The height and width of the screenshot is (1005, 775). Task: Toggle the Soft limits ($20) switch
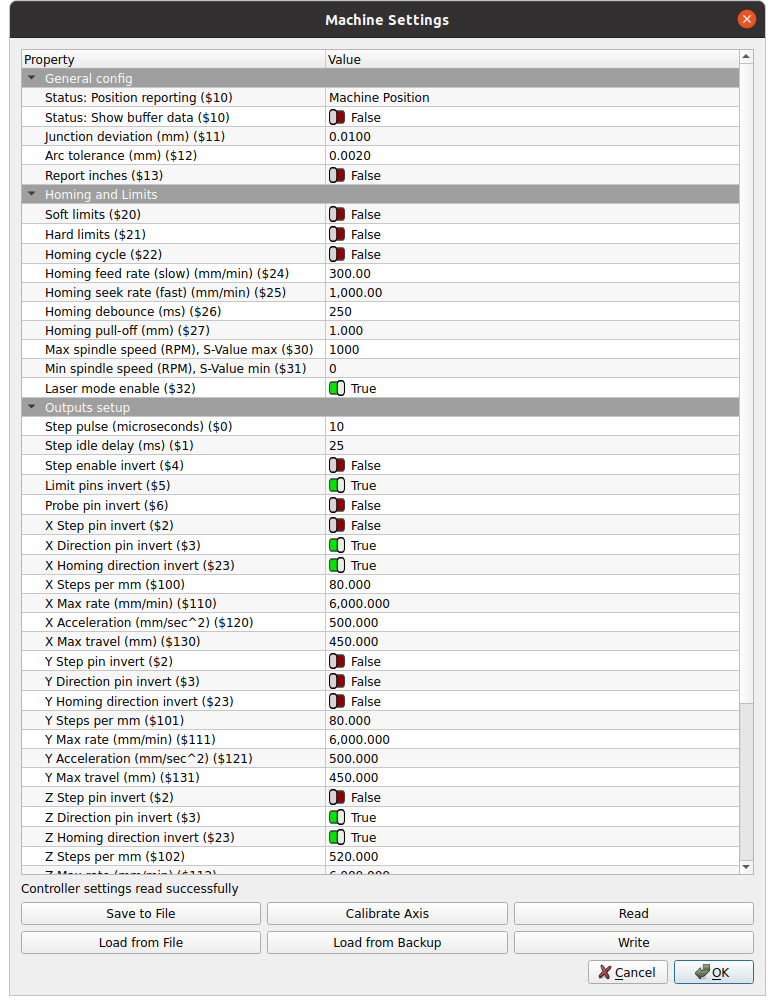tap(337, 215)
